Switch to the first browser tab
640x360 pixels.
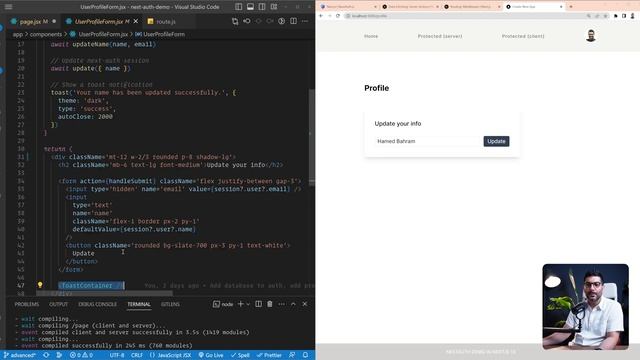pos(348,7)
